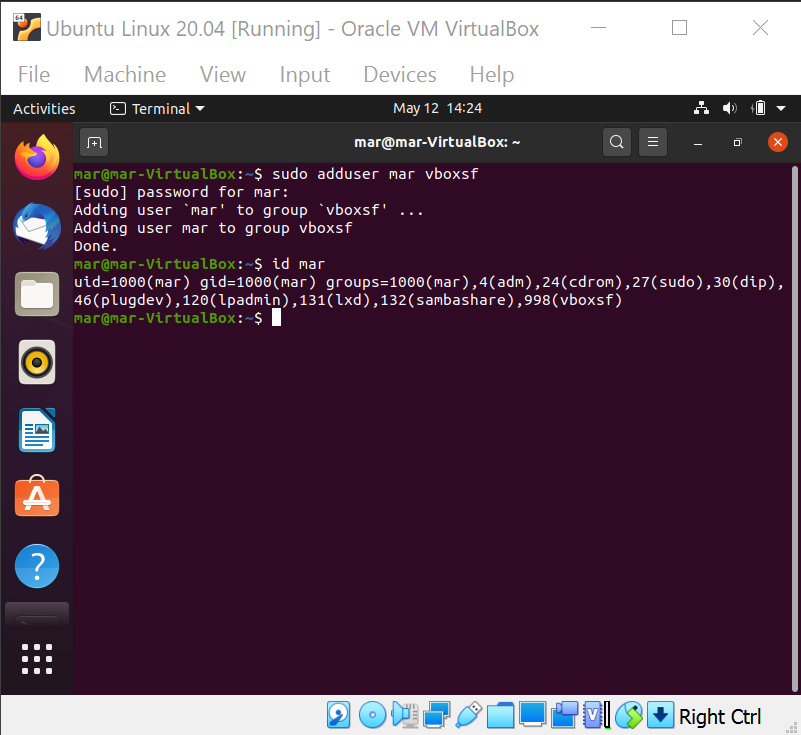Open terminal search with the magnifier icon
Viewport: 801px width, 735px height.
pyautogui.click(x=617, y=142)
